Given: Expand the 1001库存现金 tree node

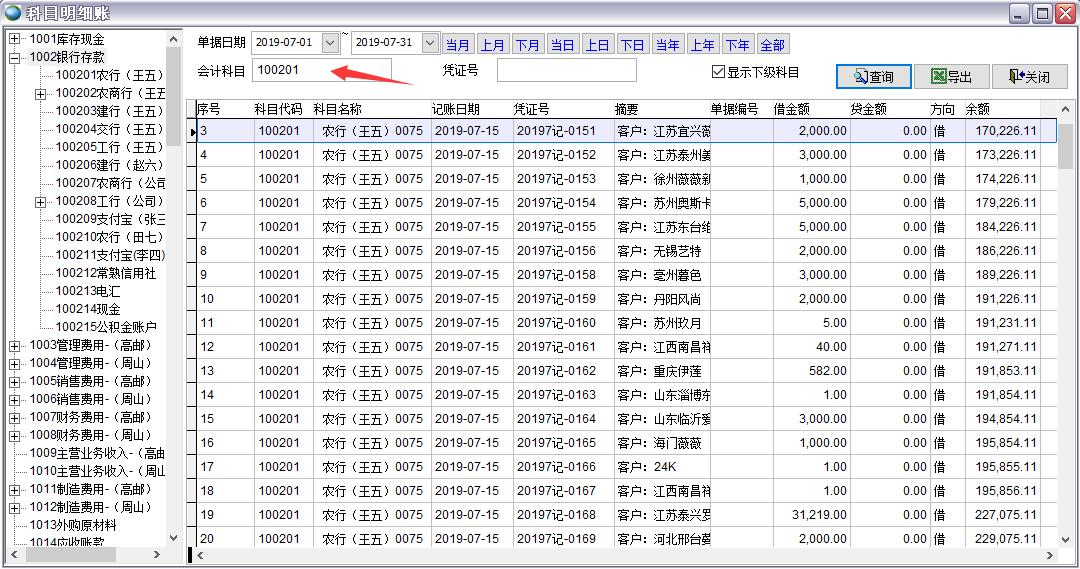Looking at the screenshot, I should [15, 39].
